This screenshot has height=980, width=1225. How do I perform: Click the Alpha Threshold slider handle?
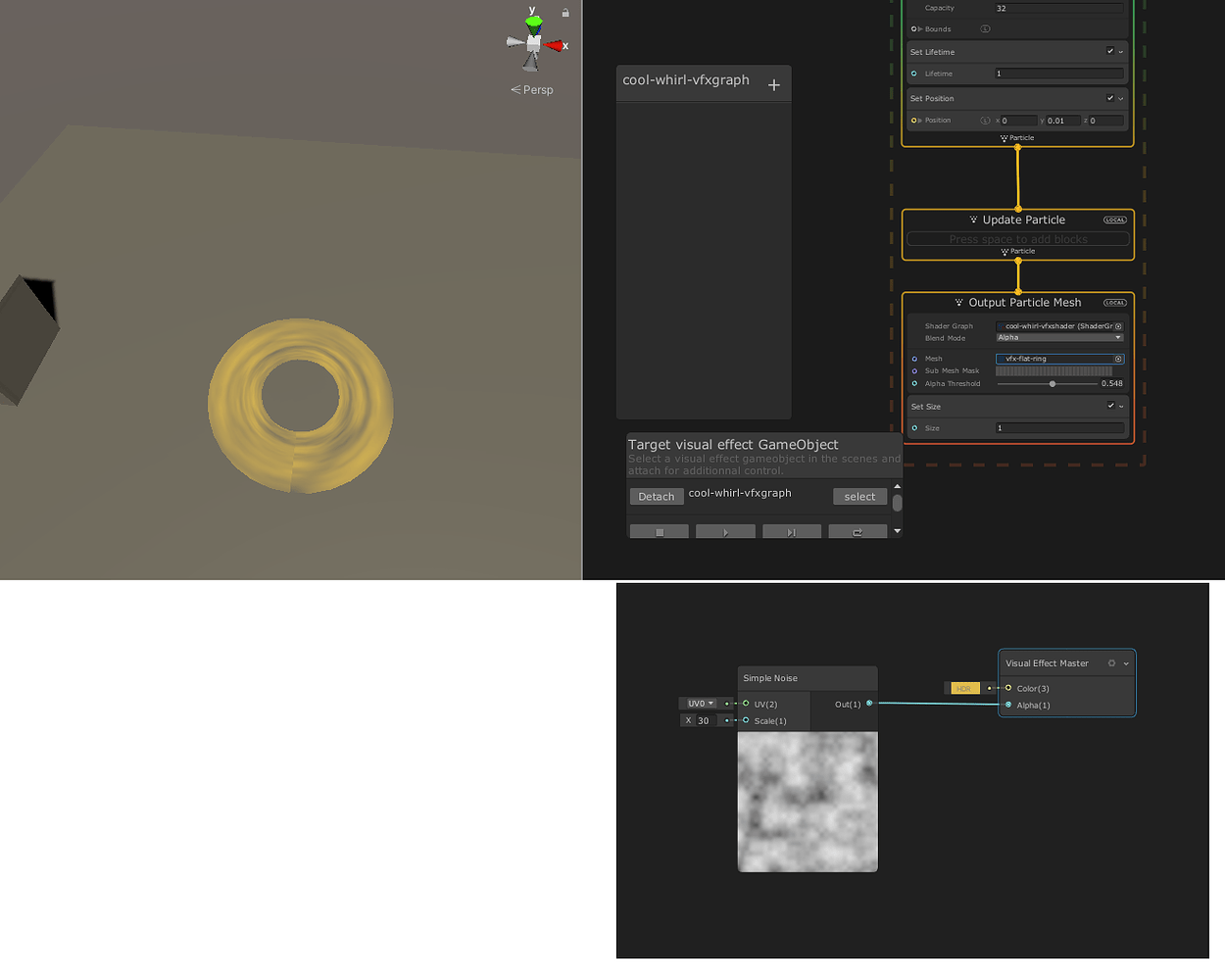tap(1053, 384)
